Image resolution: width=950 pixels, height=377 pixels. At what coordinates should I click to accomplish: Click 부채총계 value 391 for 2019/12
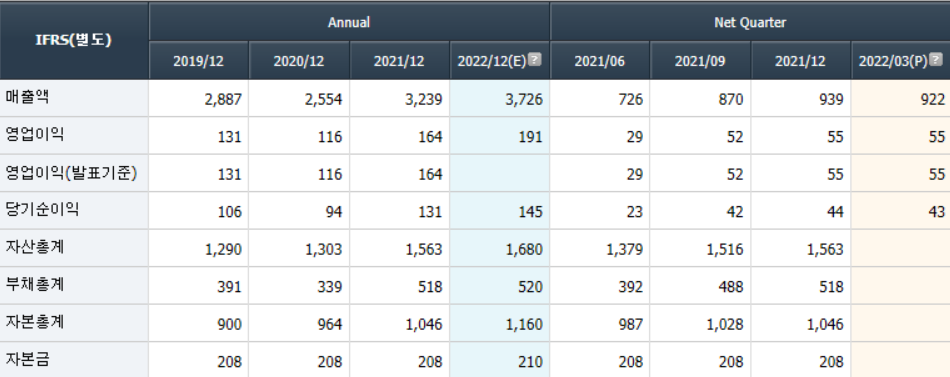pyautogui.click(x=230, y=287)
